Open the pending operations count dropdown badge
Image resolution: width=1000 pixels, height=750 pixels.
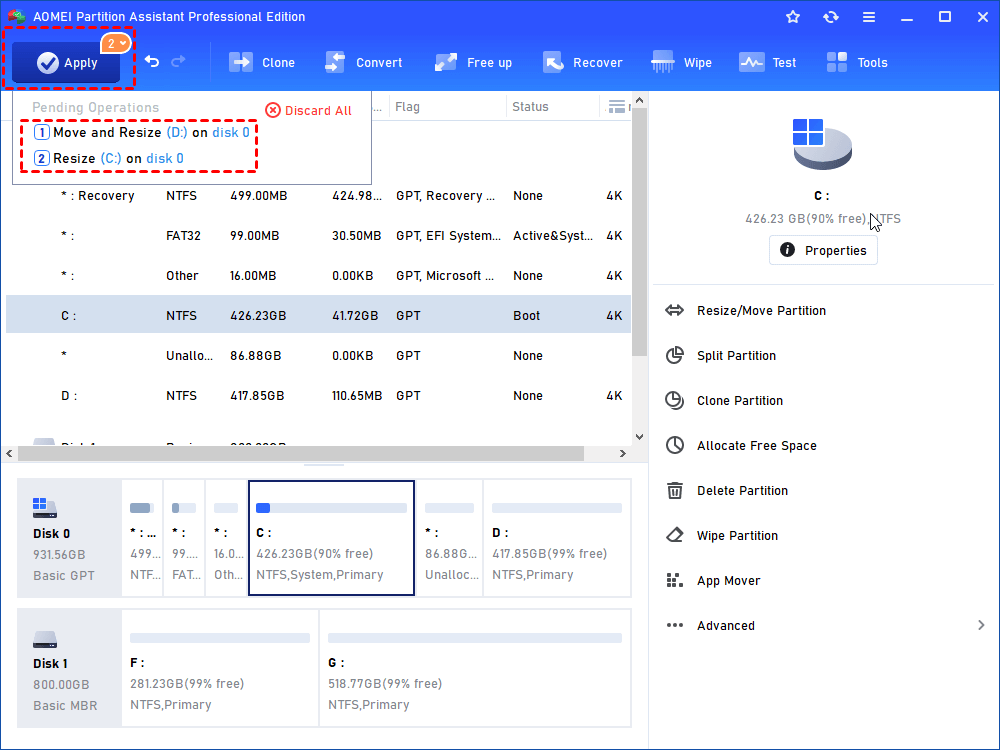coord(115,43)
